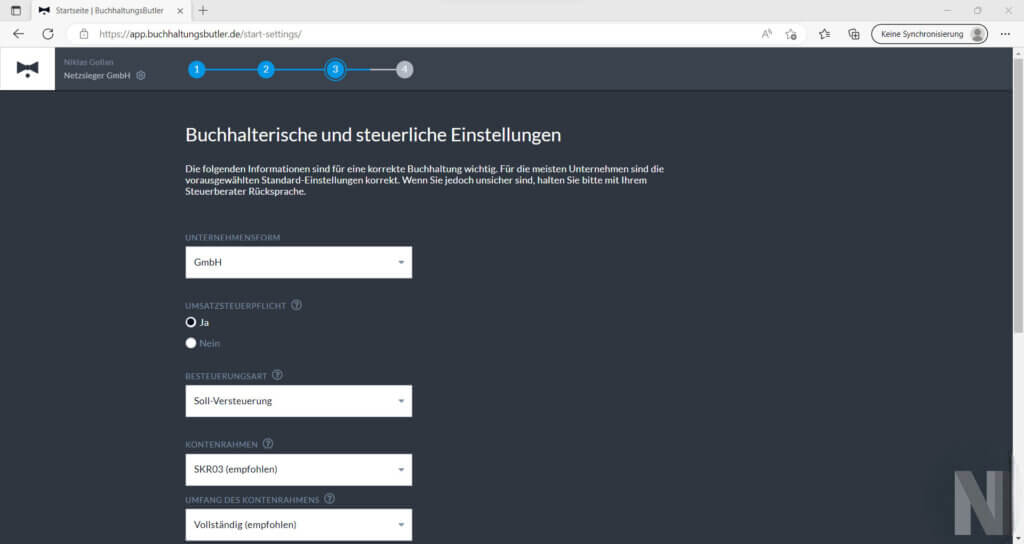
Task: Open Umfang dropdown showing Vollständig
Action: point(298,524)
